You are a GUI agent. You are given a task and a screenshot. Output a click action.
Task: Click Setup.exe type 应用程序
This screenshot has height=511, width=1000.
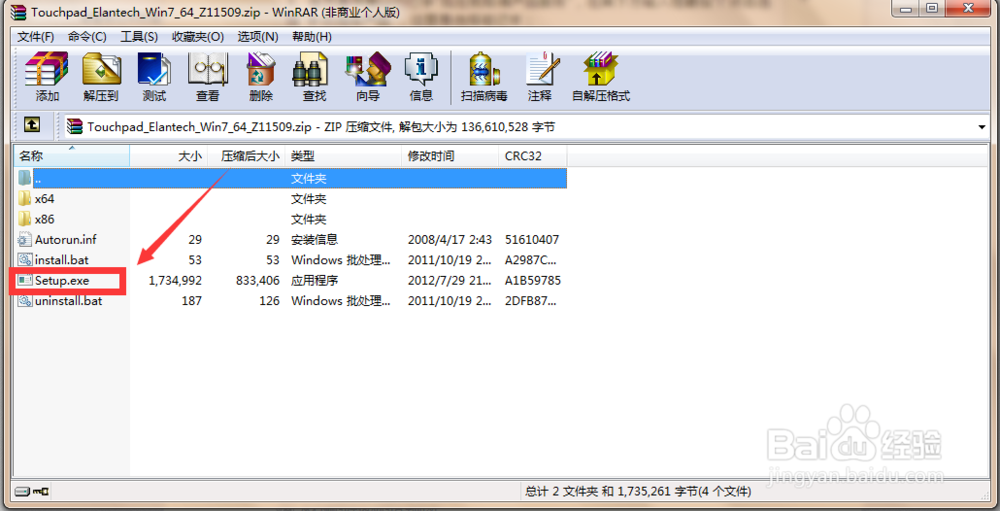[314, 281]
